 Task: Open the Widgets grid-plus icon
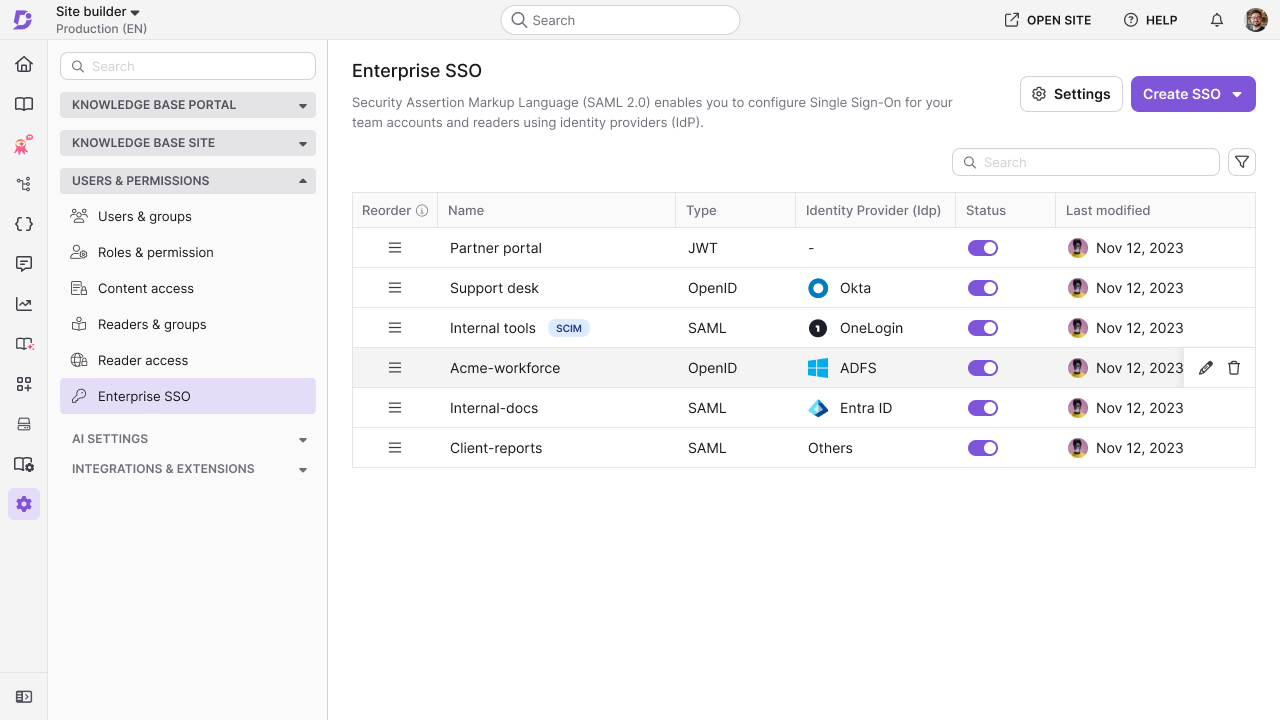(24, 384)
